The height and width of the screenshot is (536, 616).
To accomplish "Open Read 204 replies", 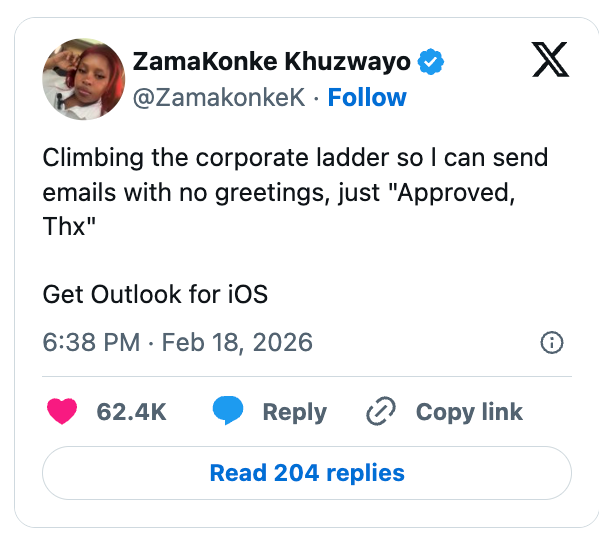I will click(307, 472).
